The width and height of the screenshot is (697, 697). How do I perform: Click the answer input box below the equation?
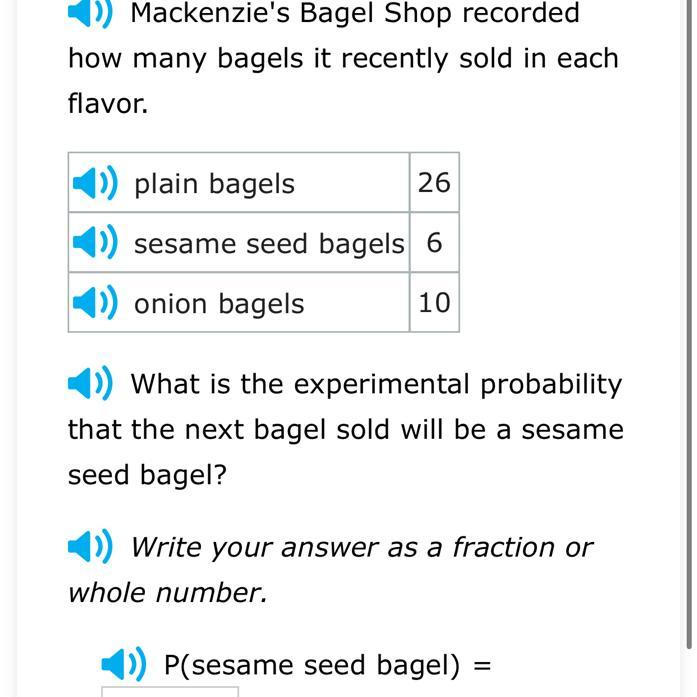[x=170, y=692]
